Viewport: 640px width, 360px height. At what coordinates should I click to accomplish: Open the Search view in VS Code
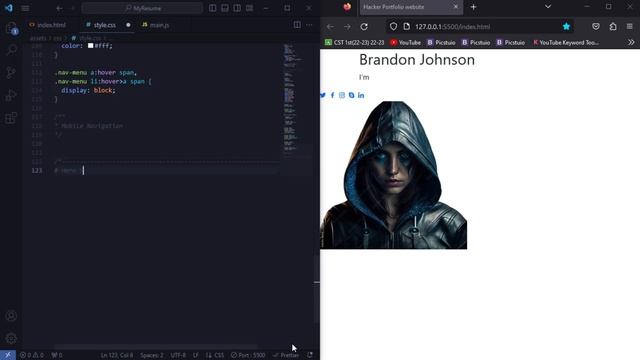point(11,50)
